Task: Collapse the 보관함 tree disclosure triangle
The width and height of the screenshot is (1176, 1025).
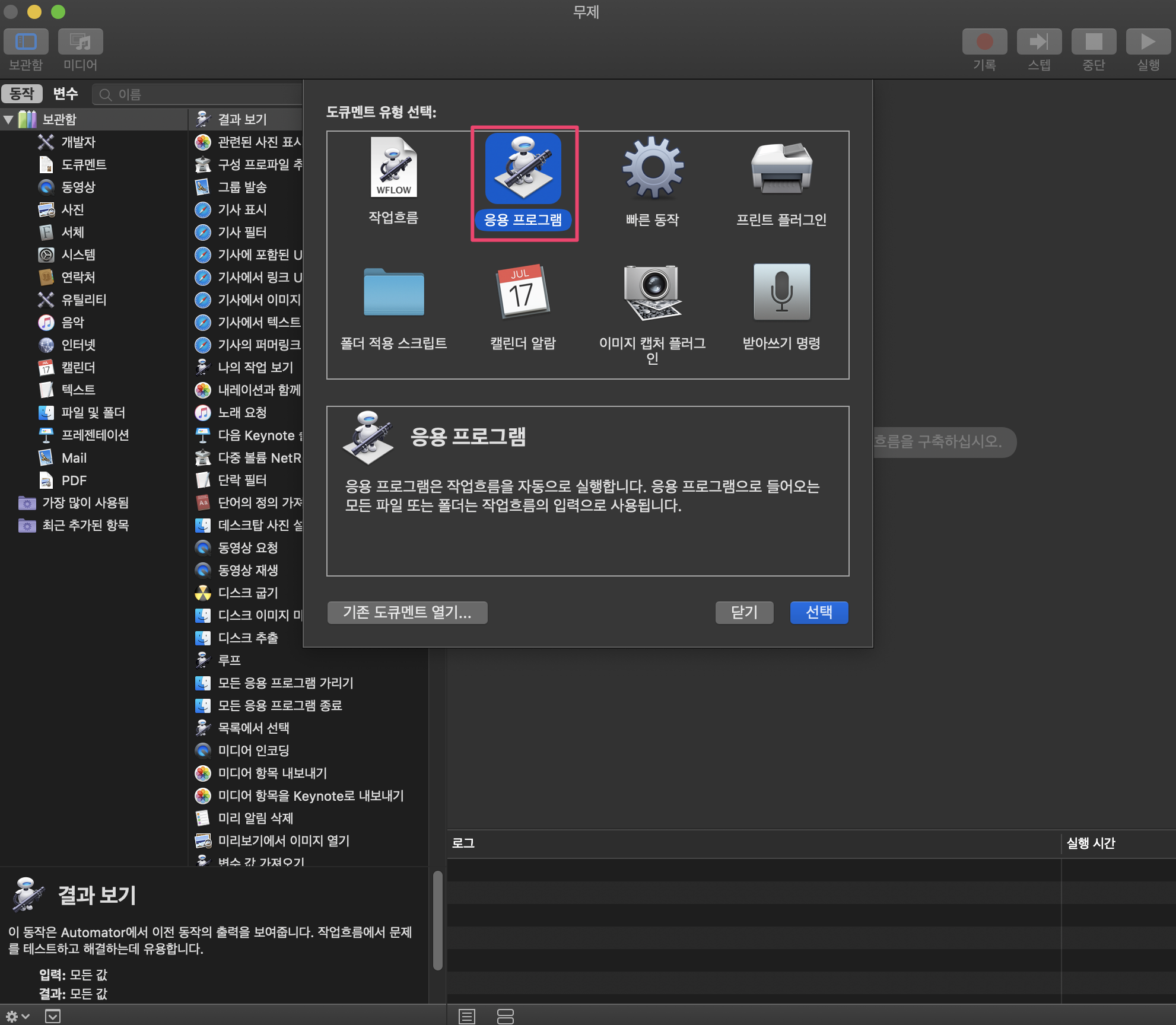Action: (9, 119)
